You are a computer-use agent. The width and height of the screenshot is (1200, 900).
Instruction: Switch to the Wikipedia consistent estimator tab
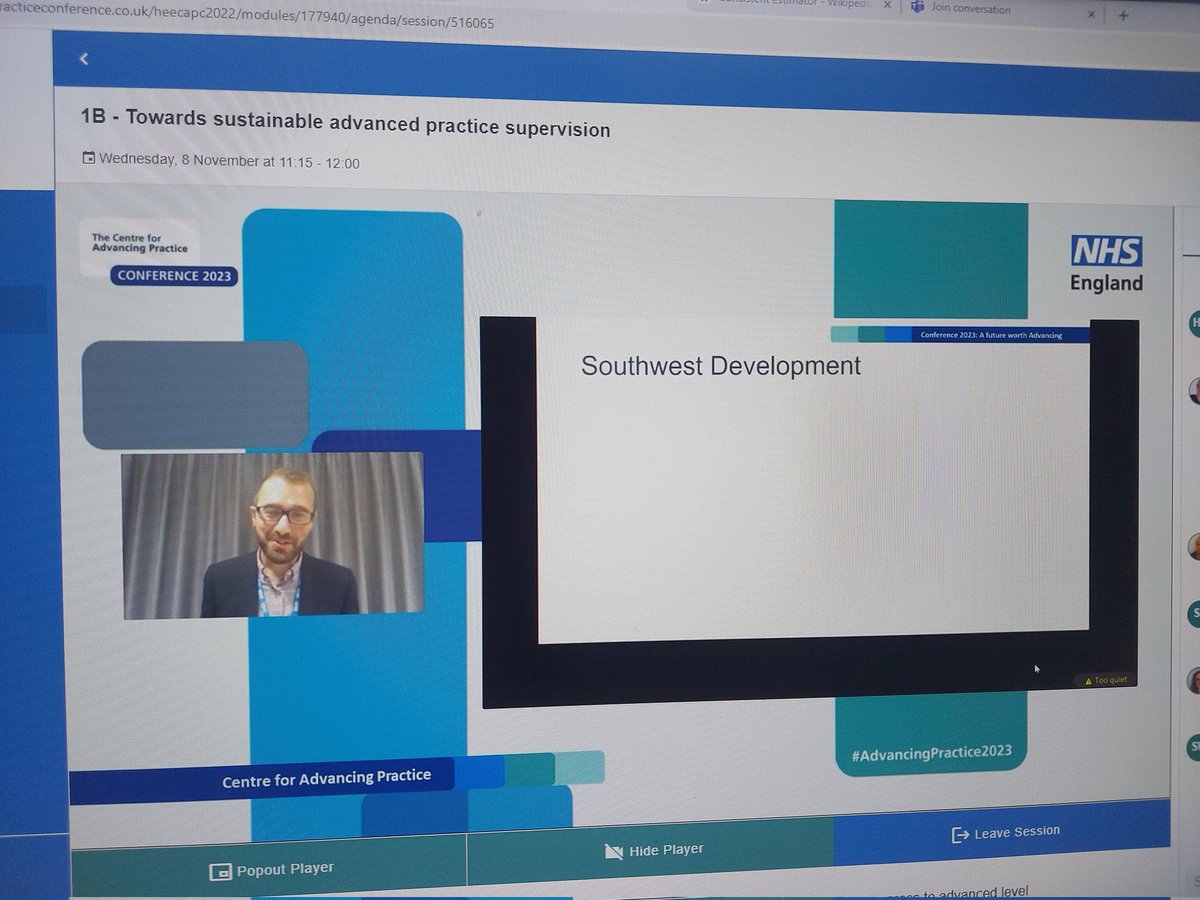790,4
